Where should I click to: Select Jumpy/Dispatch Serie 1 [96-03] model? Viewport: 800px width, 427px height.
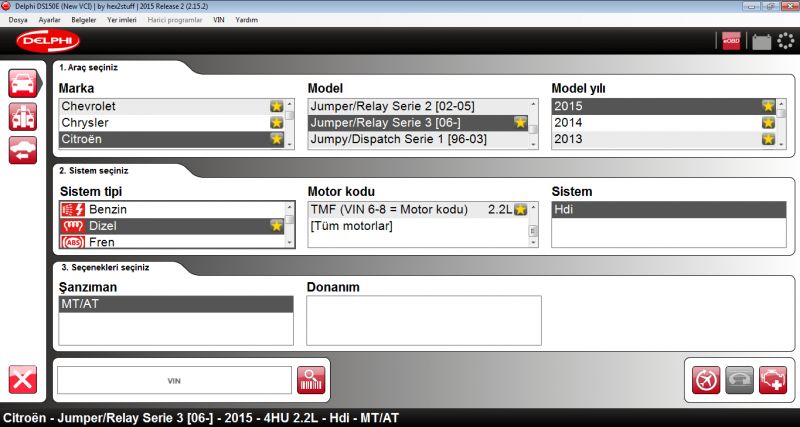(418, 139)
